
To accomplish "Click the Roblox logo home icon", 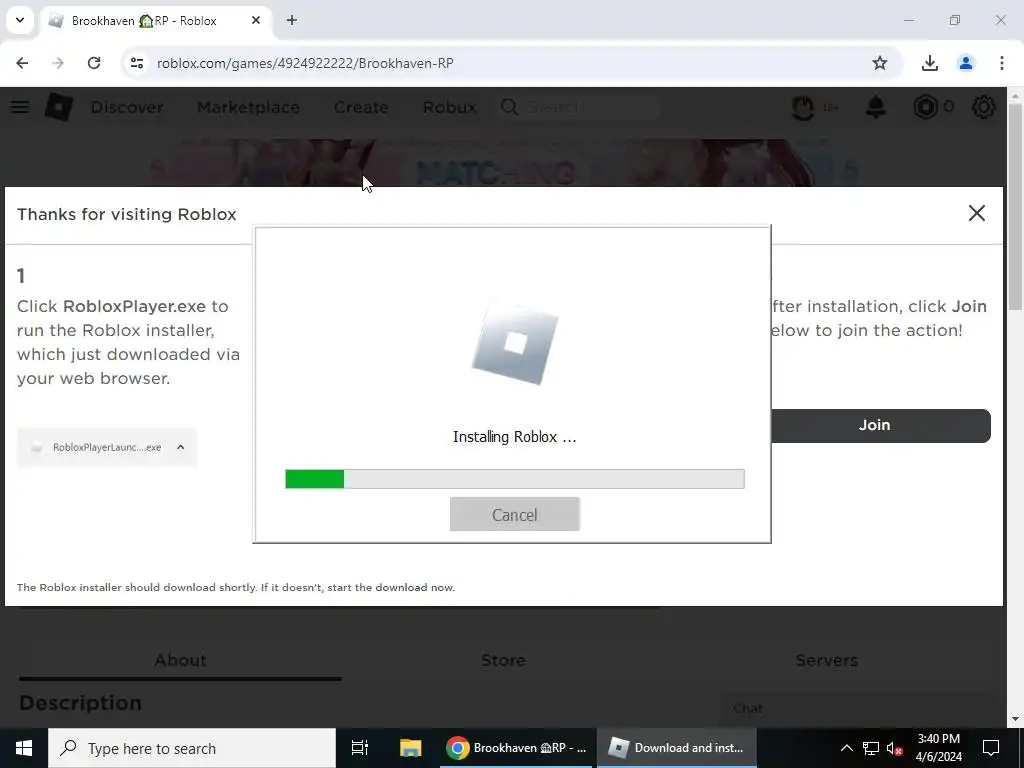I will pos(59,107).
